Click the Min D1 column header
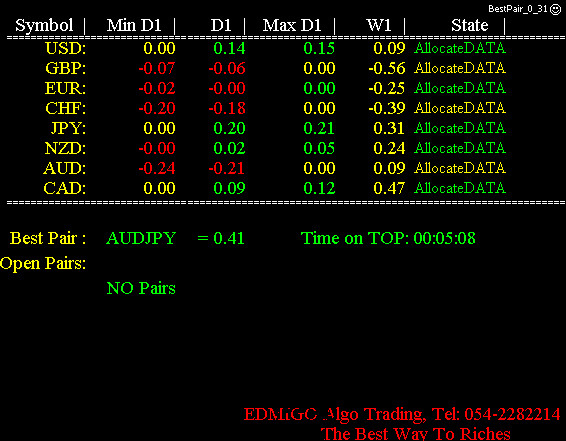 (x=134, y=26)
